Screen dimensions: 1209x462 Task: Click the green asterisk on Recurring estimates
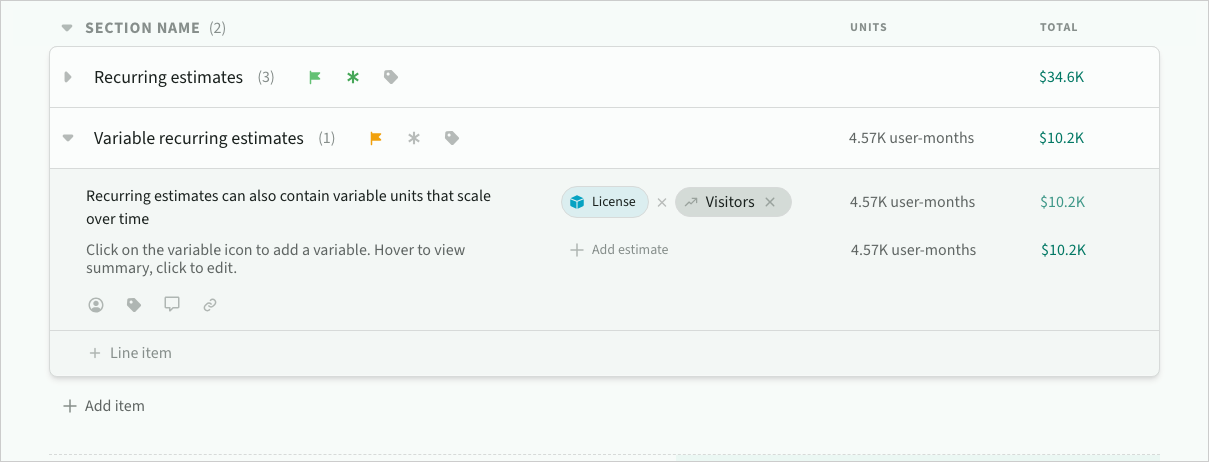pyautogui.click(x=352, y=77)
